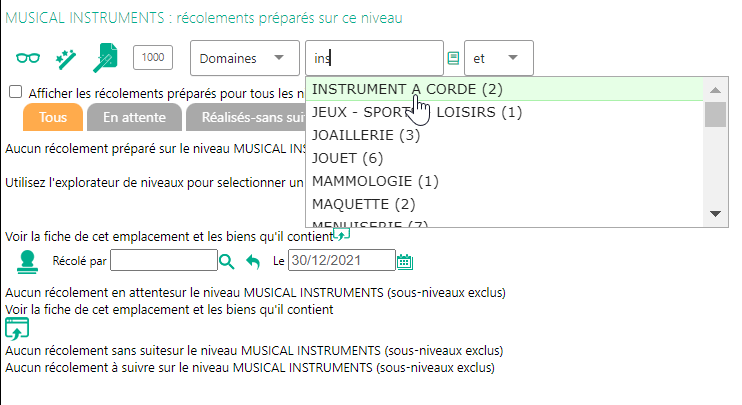Switch to the Tous tab
Viewport: 742px width, 405px height.
pyautogui.click(x=54, y=117)
